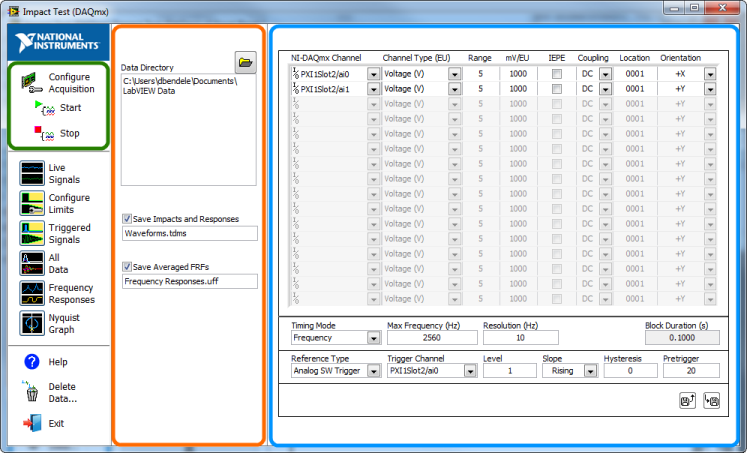Click the Help label
This screenshot has height=453, width=747.
pos(58,362)
